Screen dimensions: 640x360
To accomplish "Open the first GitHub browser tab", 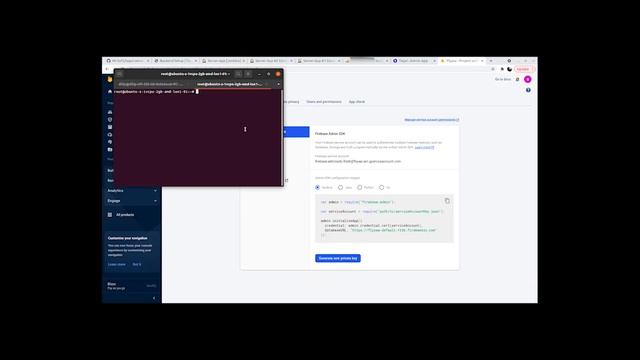I will point(127,60).
